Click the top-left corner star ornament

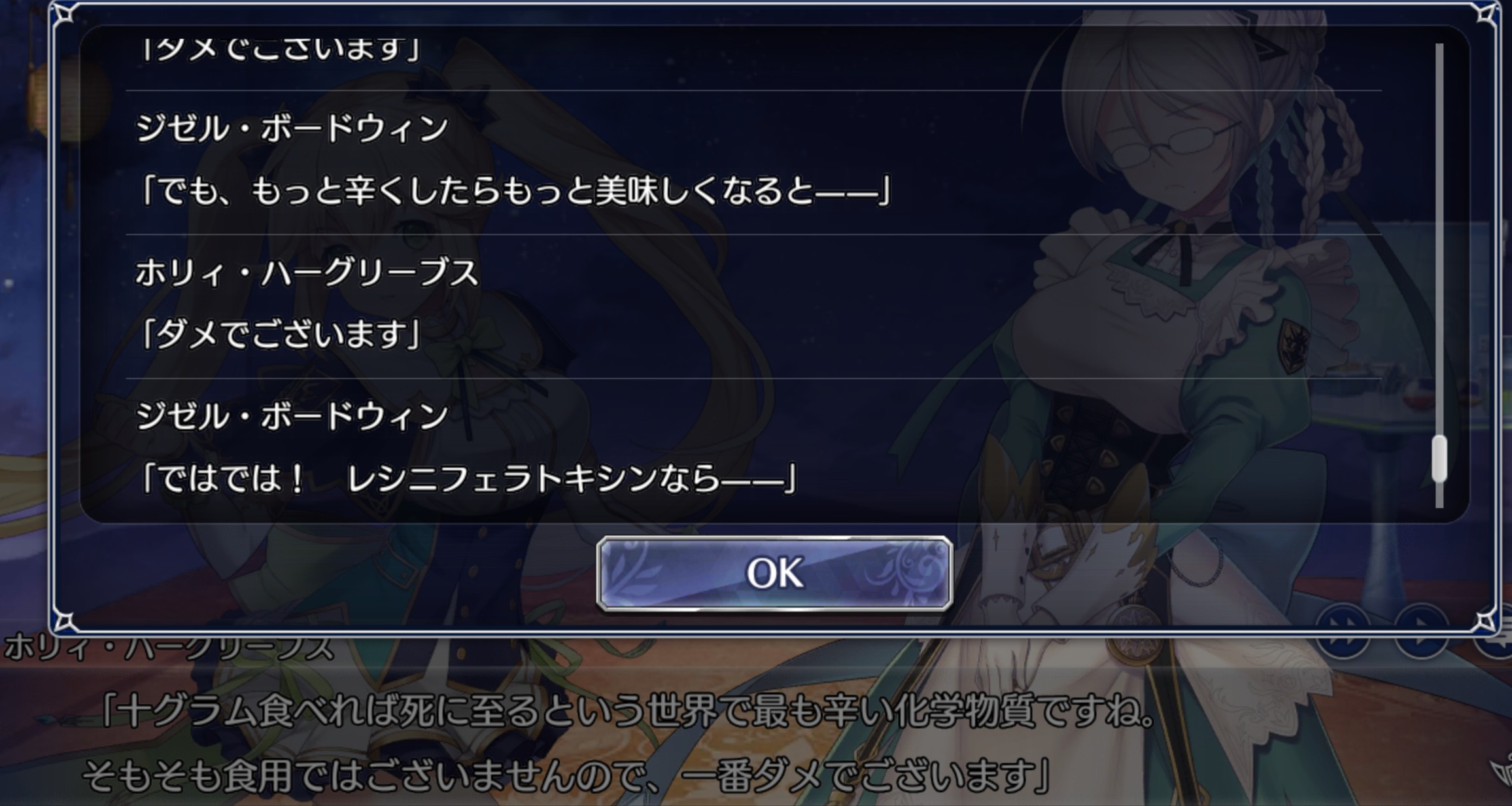tap(64, 14)
